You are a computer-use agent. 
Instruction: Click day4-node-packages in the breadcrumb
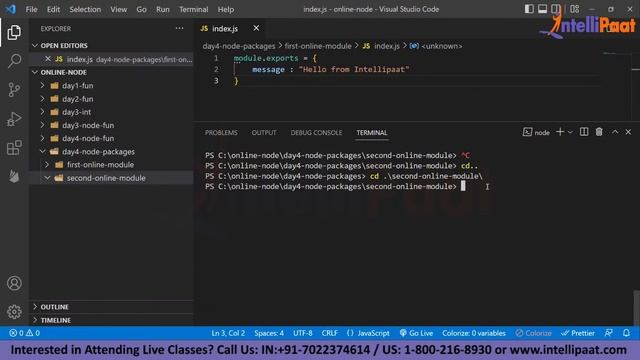pyautogui.click(x=239, y=46)
